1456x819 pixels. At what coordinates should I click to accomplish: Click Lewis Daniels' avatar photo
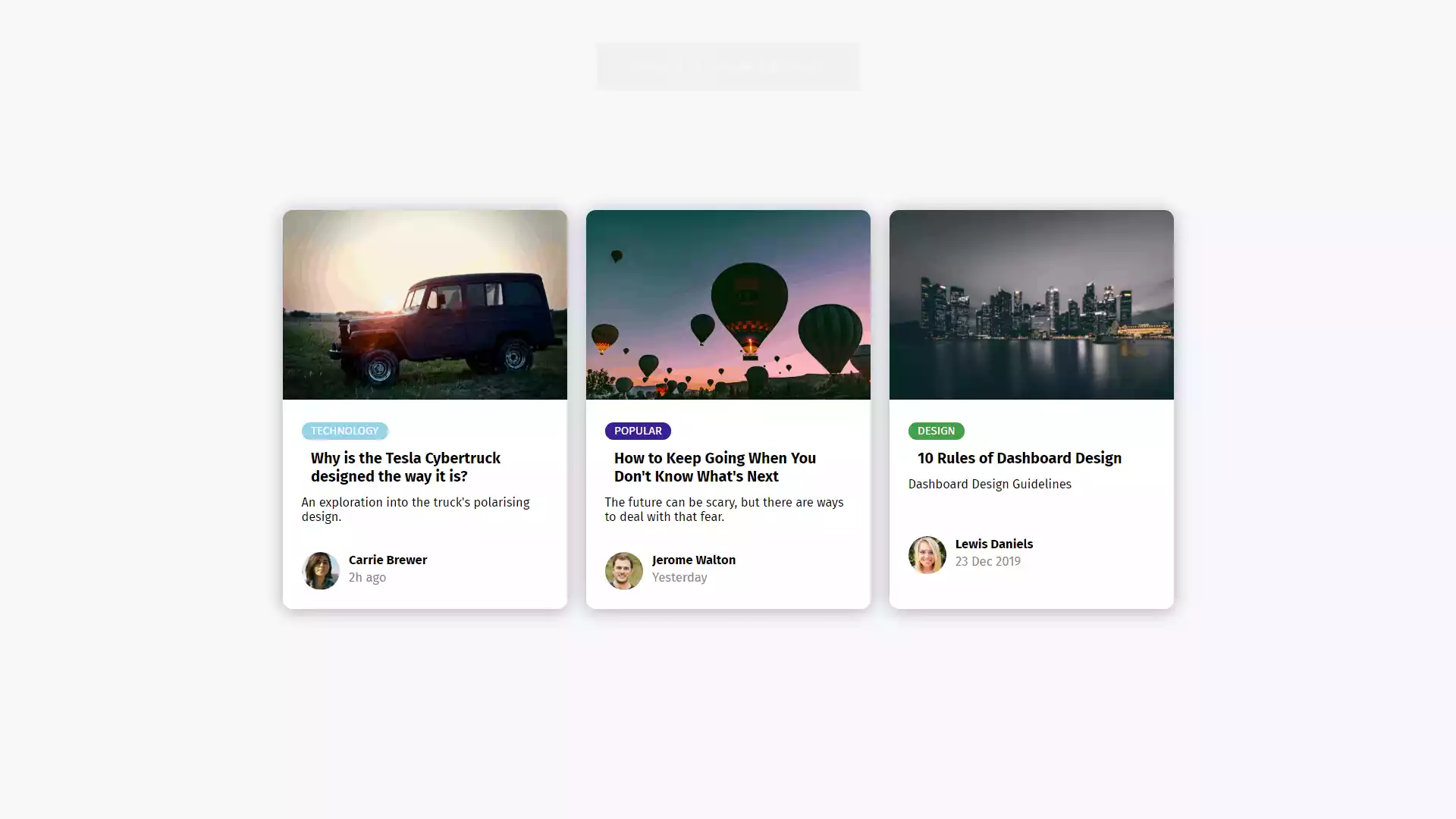point(927,554)
